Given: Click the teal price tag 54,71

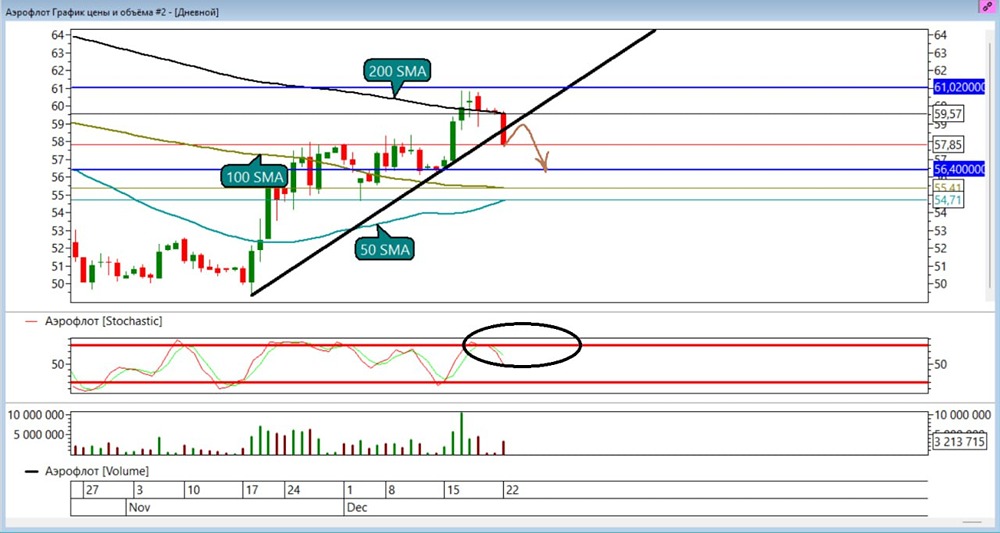Looking at the screenshot, I should [947, 201].
